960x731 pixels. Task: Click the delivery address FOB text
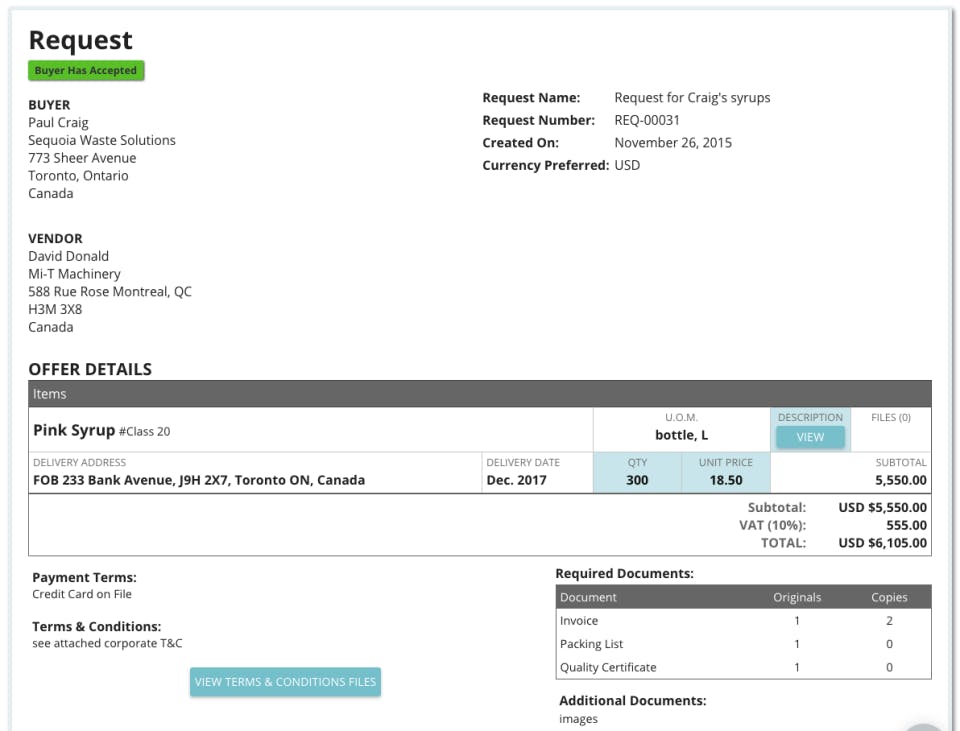tap(199, 480)
